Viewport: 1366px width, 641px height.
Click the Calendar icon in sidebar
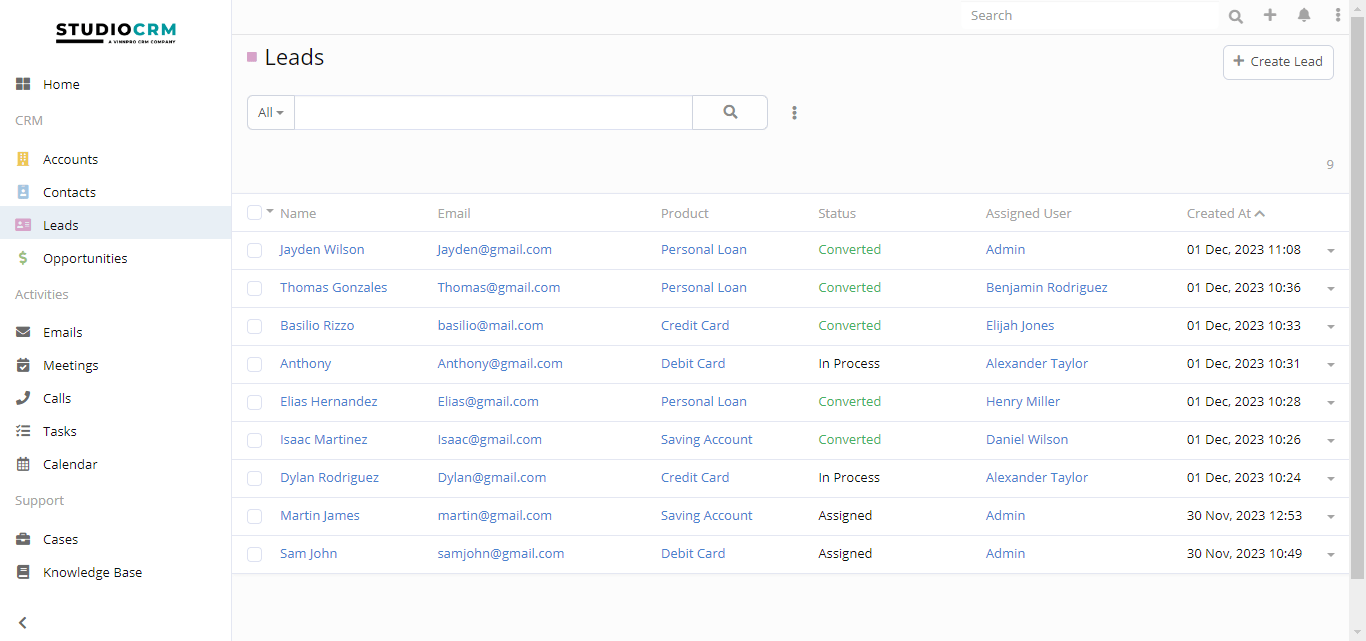[x=23, y=464]
